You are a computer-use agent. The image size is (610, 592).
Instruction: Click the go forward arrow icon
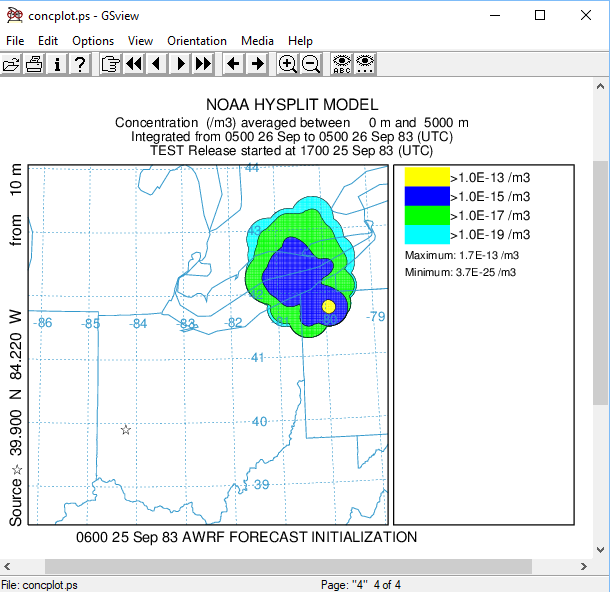pos(257,64)
